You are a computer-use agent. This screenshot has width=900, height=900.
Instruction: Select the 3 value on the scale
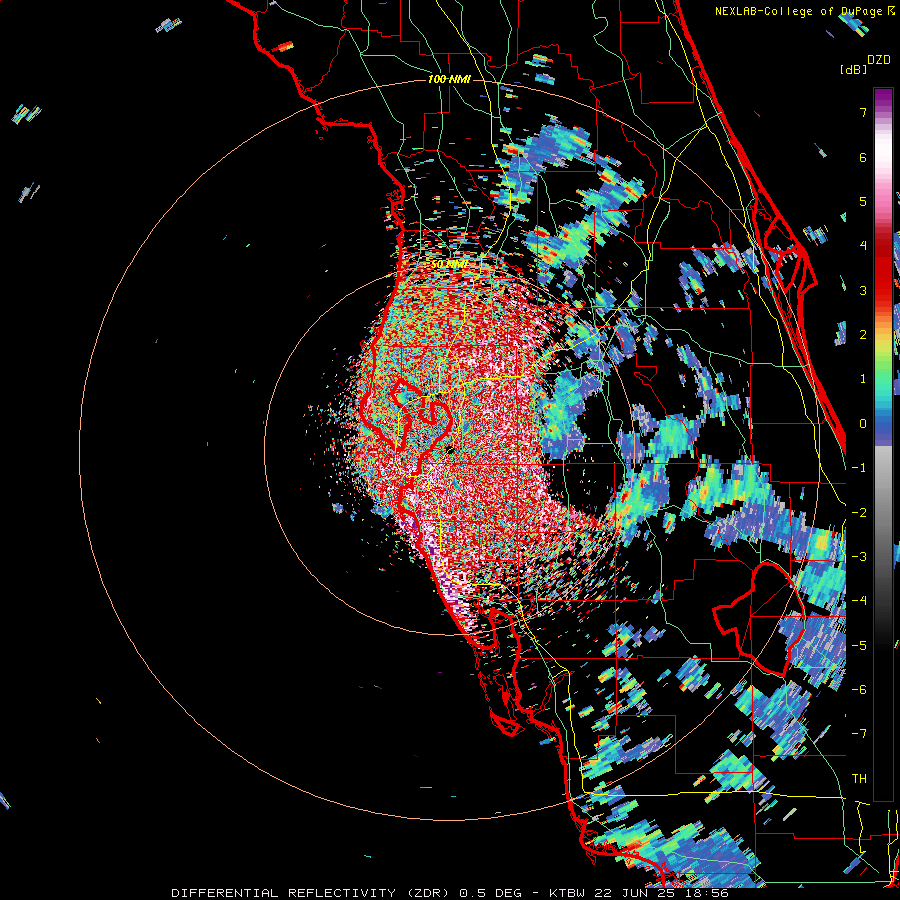[x=863, y=290]
